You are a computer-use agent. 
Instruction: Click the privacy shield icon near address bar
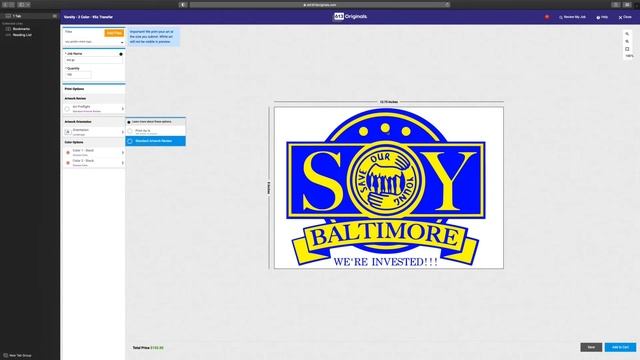point(183,5)
